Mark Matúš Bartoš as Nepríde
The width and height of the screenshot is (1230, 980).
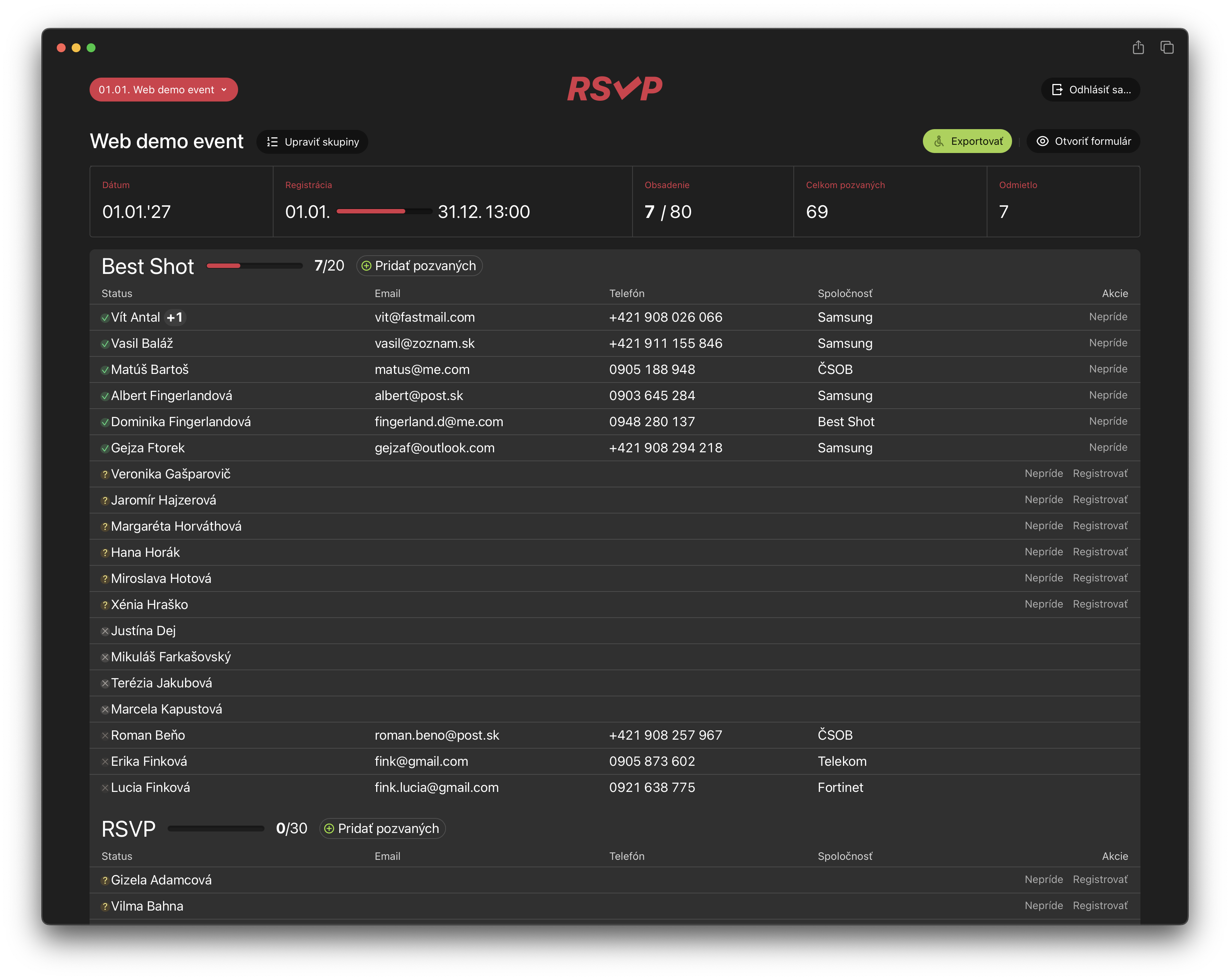coord(1108,369)
